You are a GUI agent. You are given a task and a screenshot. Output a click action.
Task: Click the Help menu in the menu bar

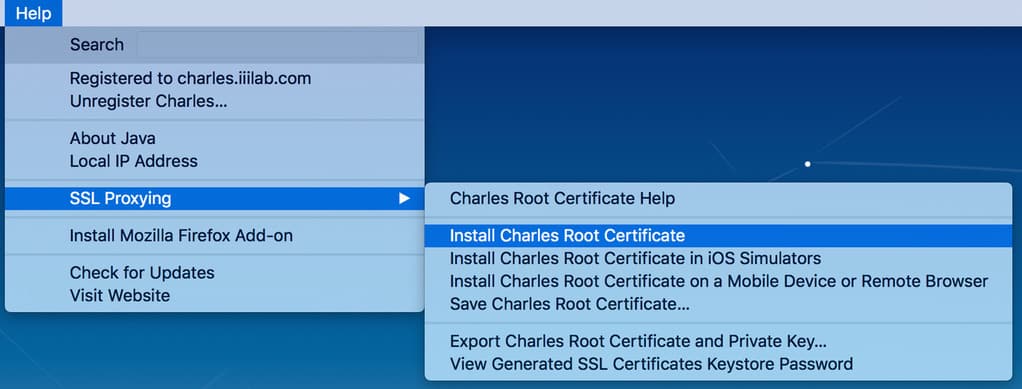33,13
